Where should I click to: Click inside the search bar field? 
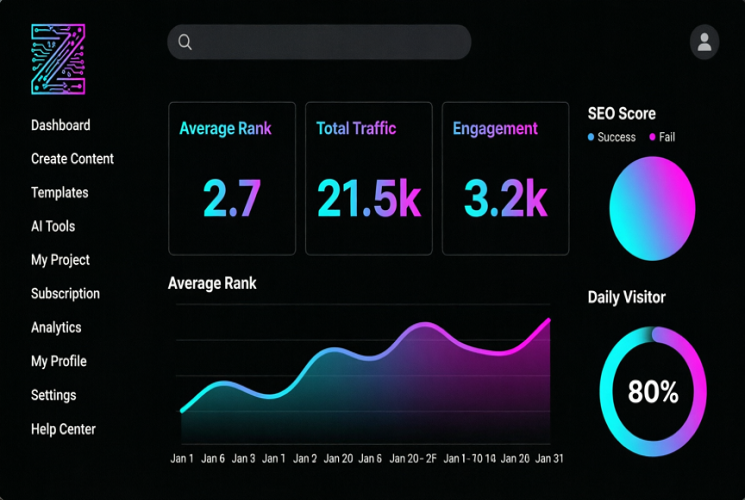click(x=319, y=42)
